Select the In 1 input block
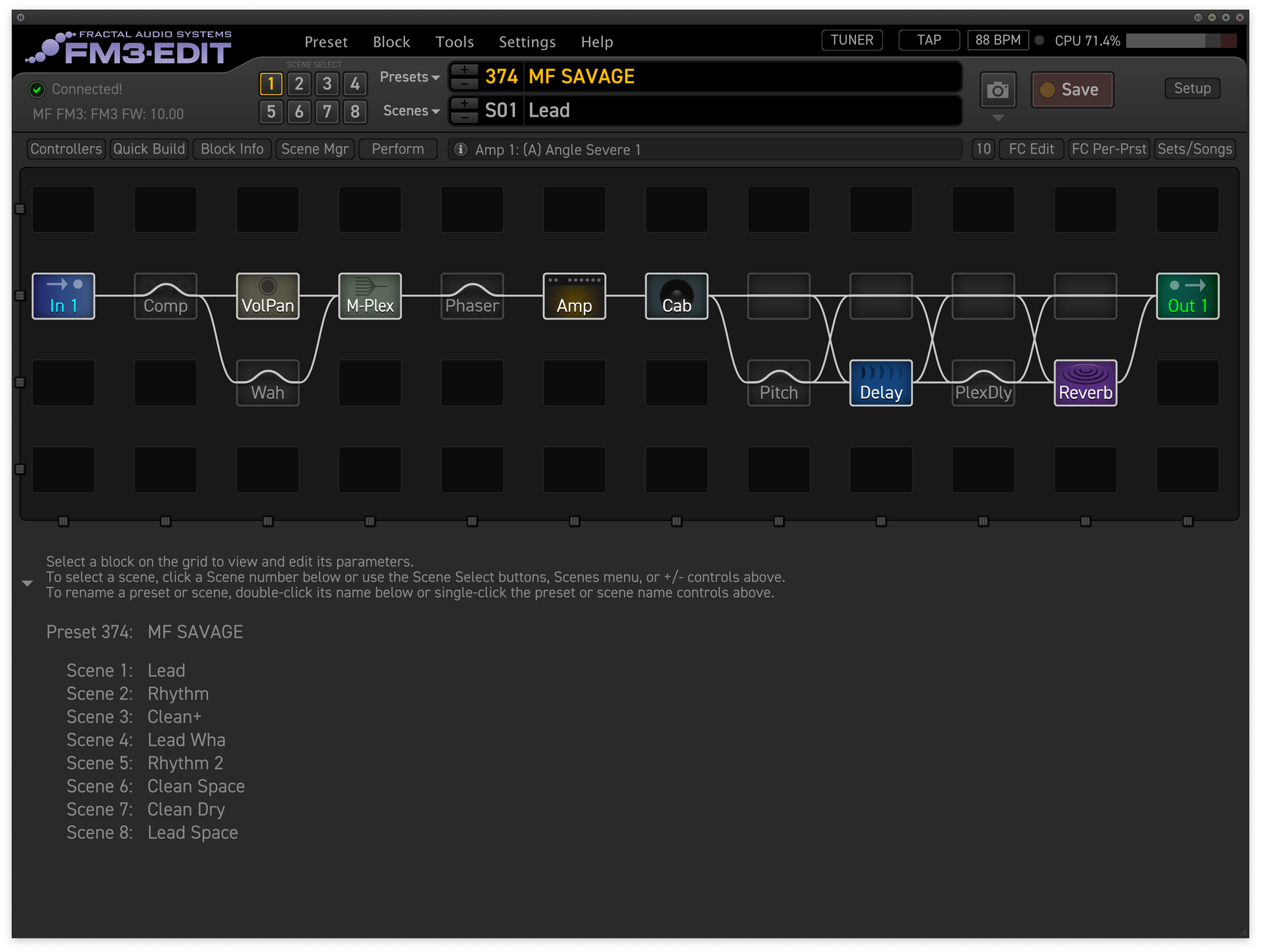The image size is (1261, 952). coord(64,296)
